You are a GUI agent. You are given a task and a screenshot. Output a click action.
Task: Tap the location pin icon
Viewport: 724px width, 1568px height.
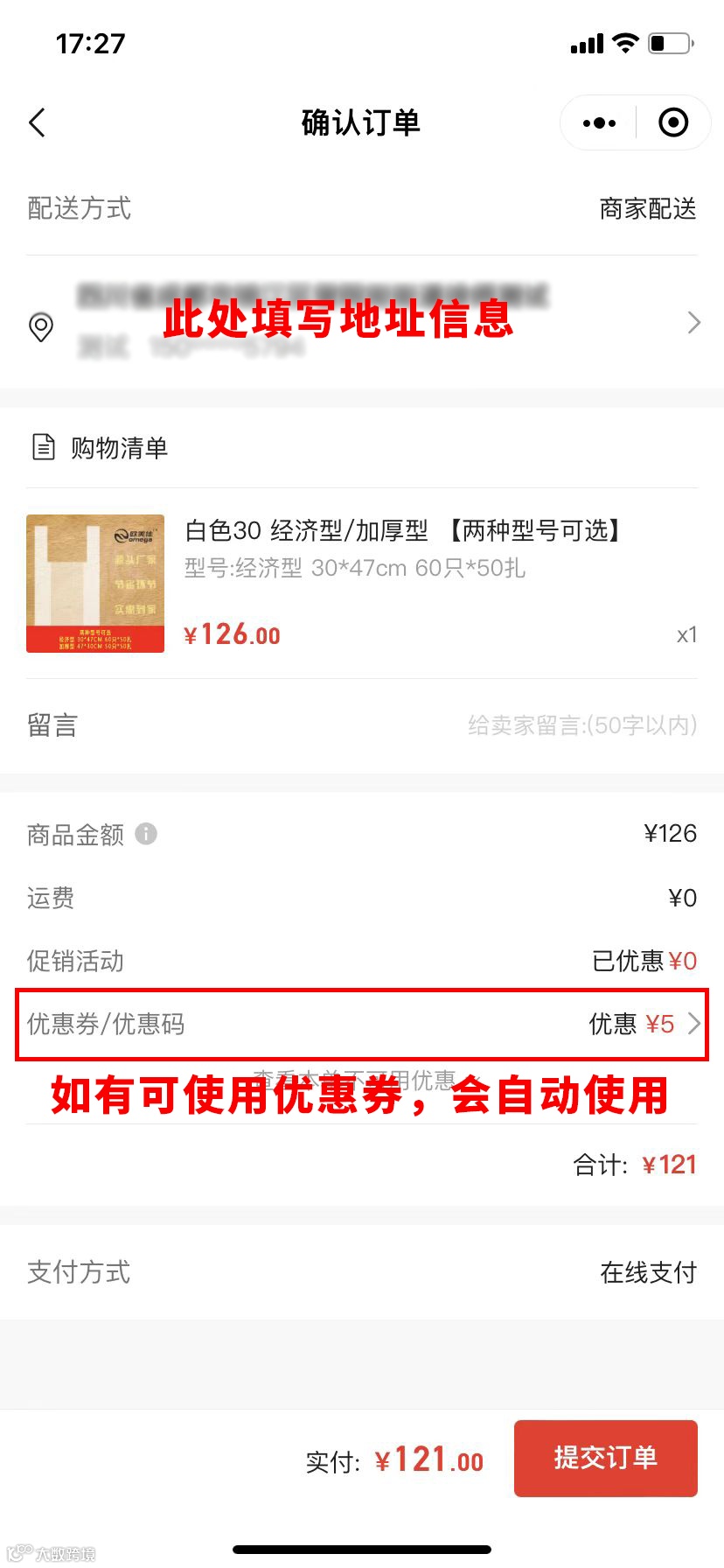[x=41, y=326]
